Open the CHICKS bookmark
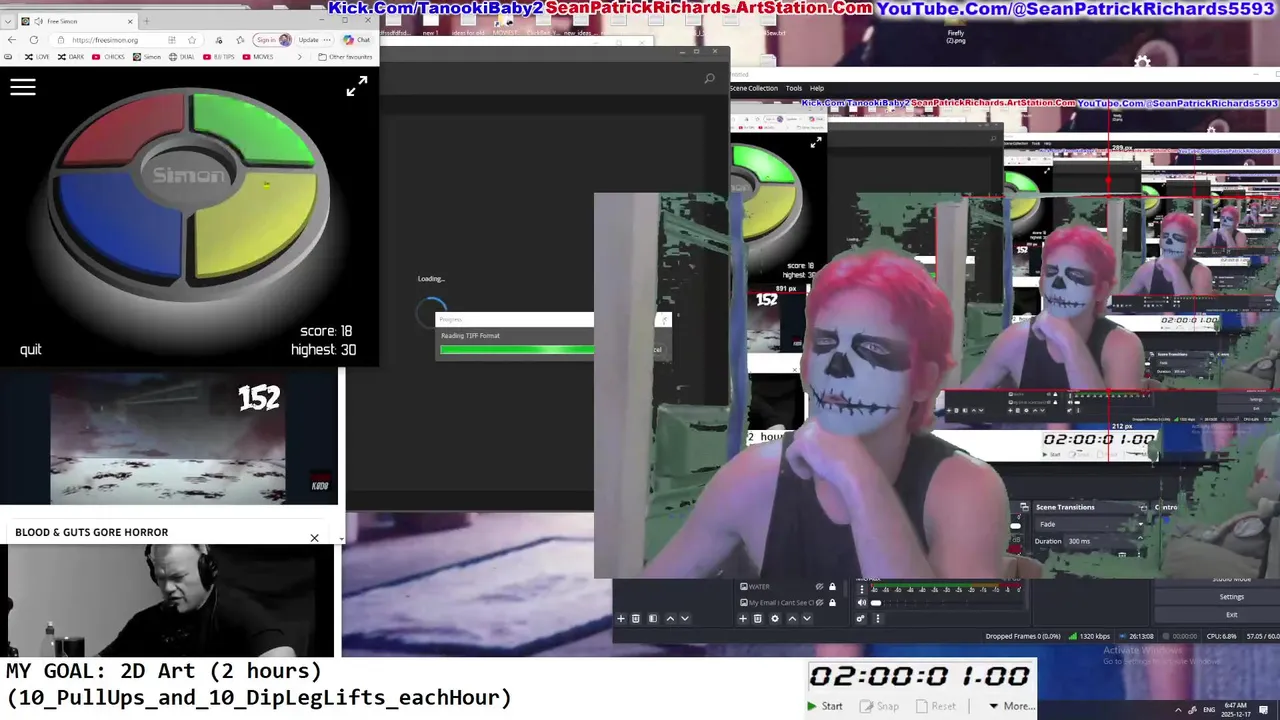 click(x=108, y=57)
